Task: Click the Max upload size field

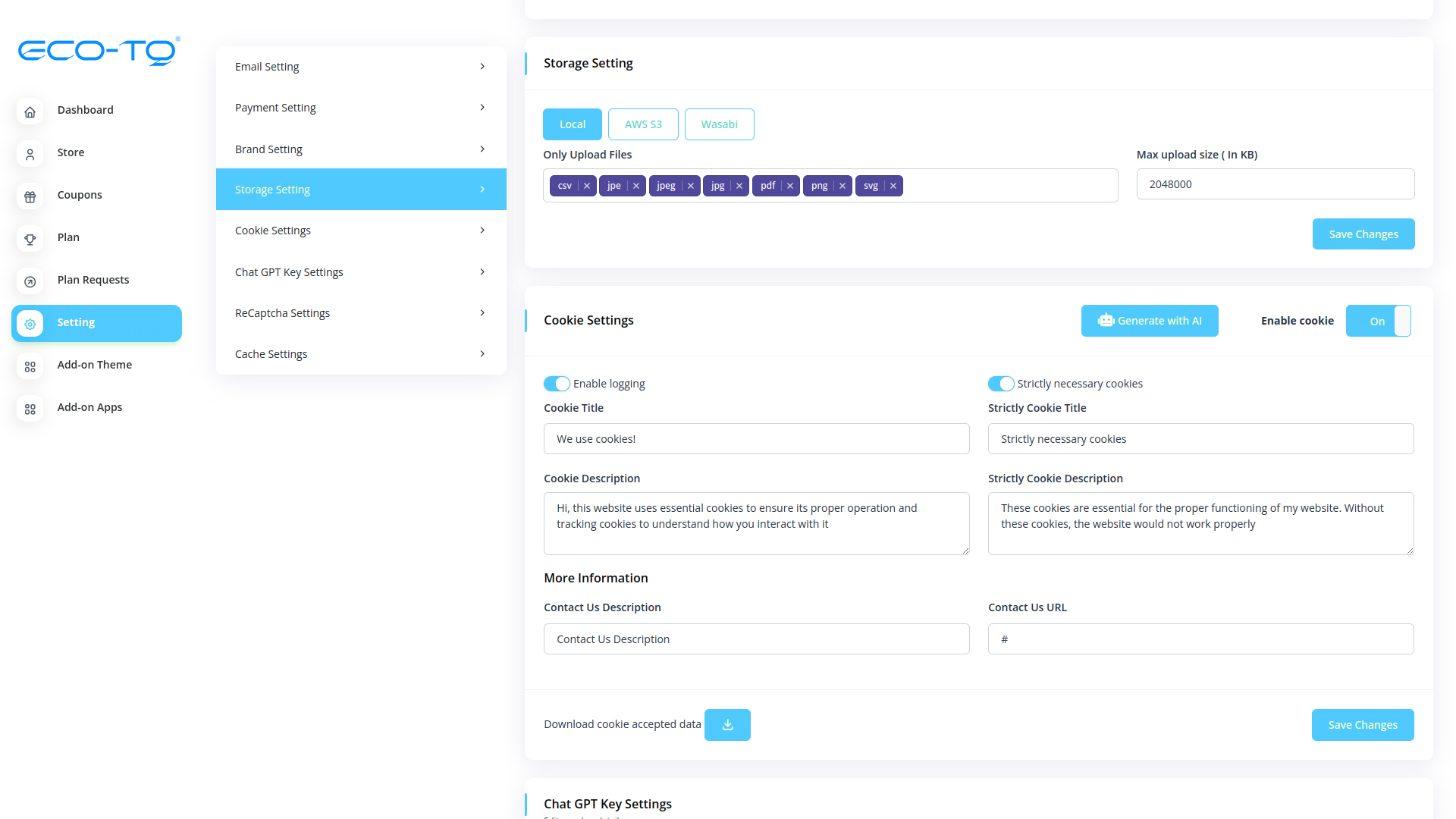Action: point(1275,184)
